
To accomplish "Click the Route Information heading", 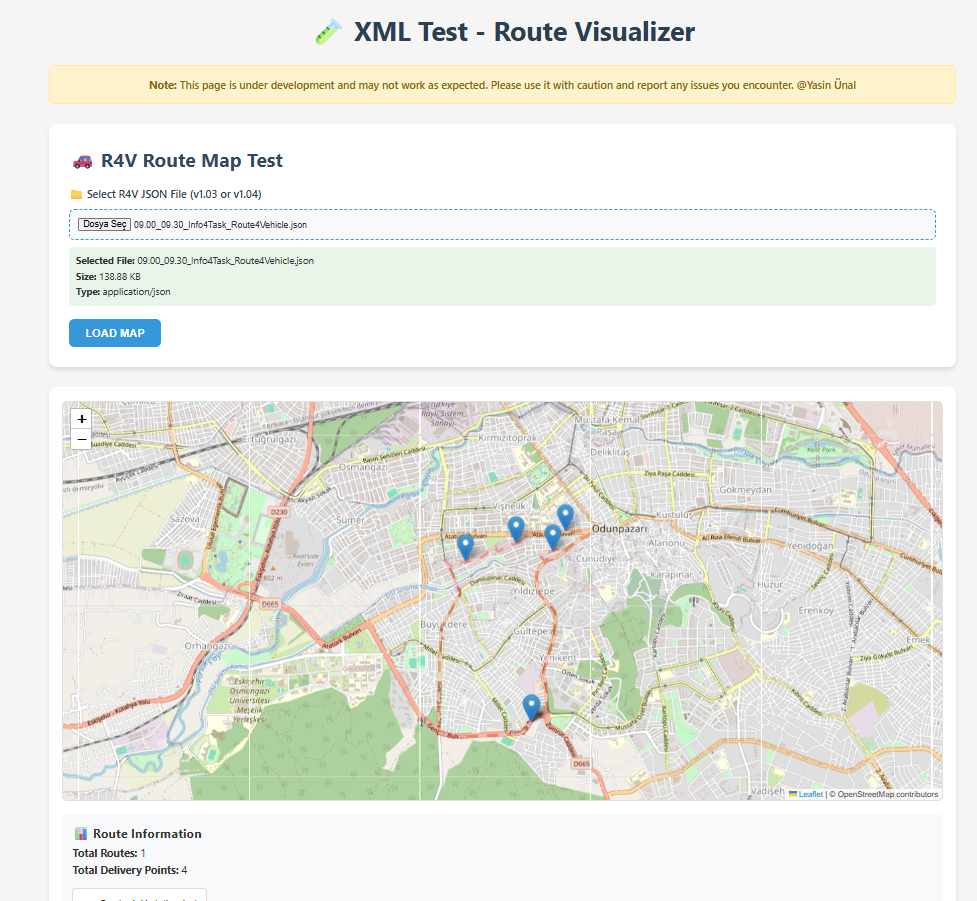I will [147, 834].
